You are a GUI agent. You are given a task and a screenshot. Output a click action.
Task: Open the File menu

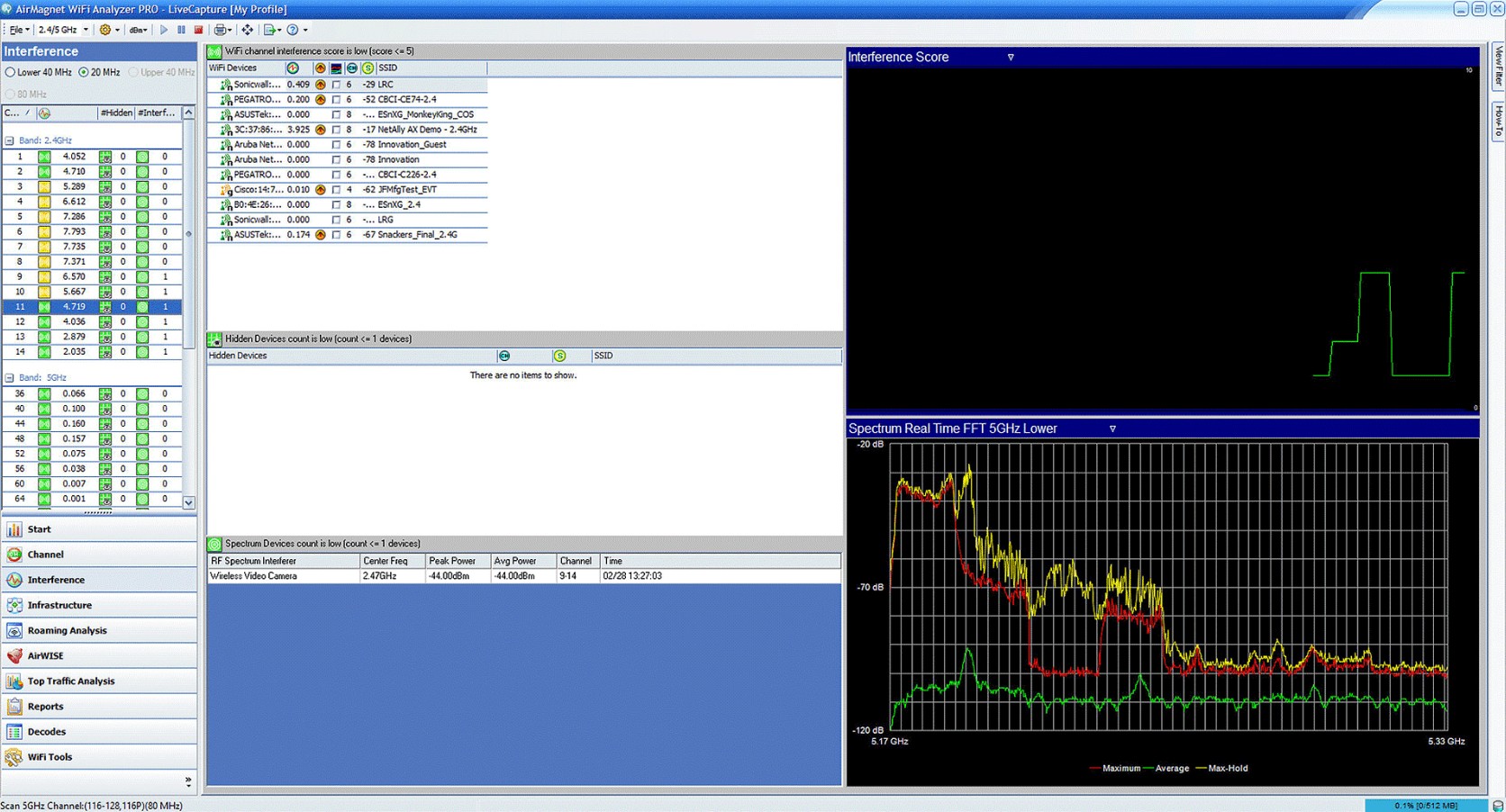click(16, 30)
